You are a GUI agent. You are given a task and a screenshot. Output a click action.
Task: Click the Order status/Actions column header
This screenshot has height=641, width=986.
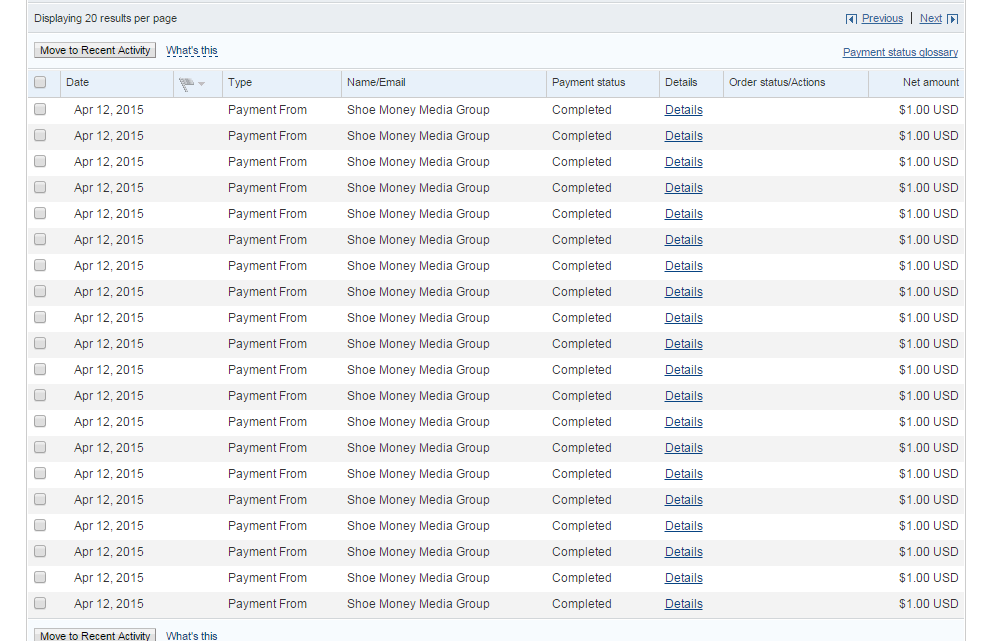(x=777, y=83)
